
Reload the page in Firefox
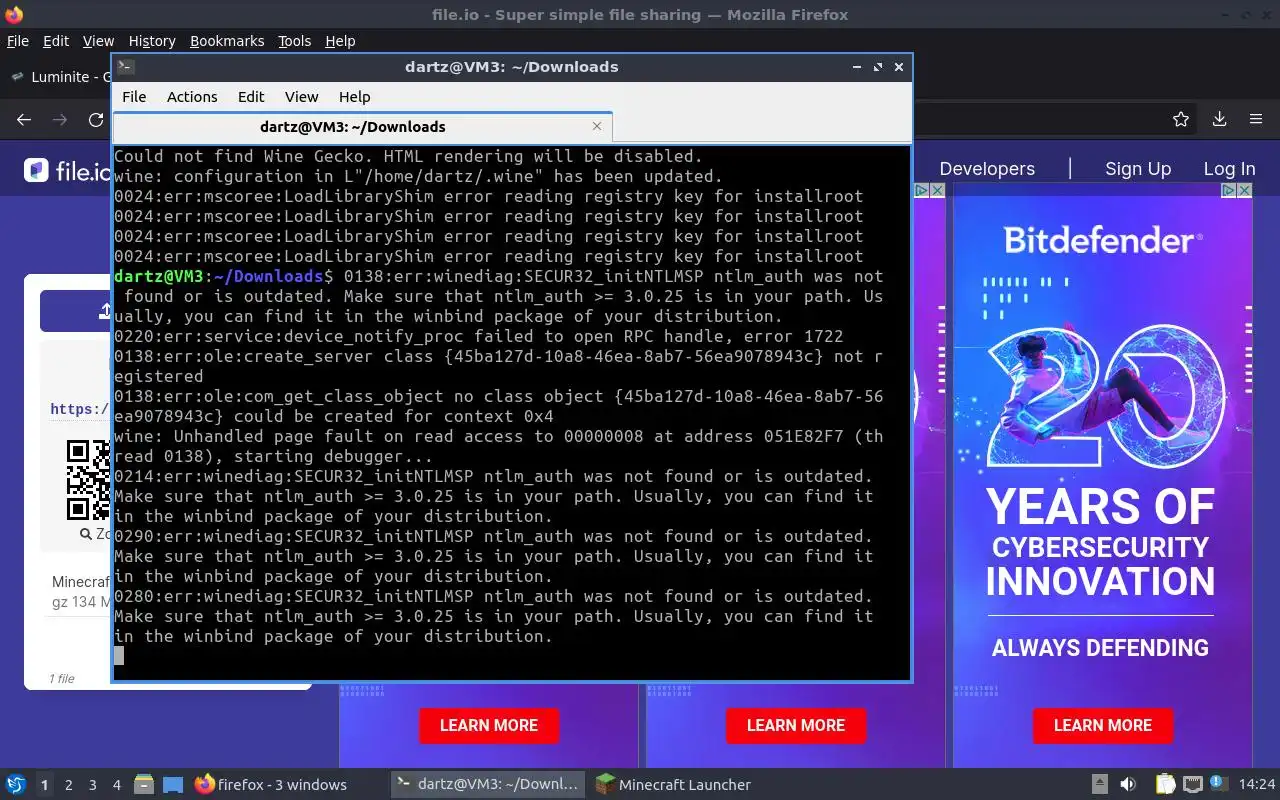[96, 119]
